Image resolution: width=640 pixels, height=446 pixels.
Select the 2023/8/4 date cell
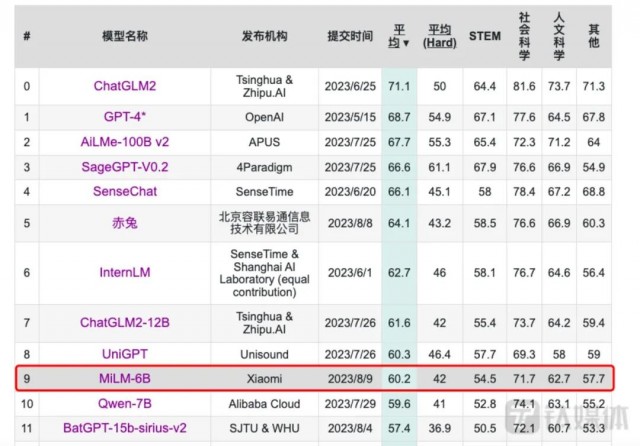350,428
